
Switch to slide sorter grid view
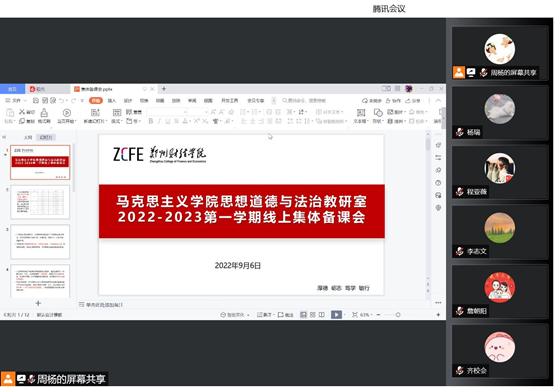pyautogui.click(x=313, y=314)
